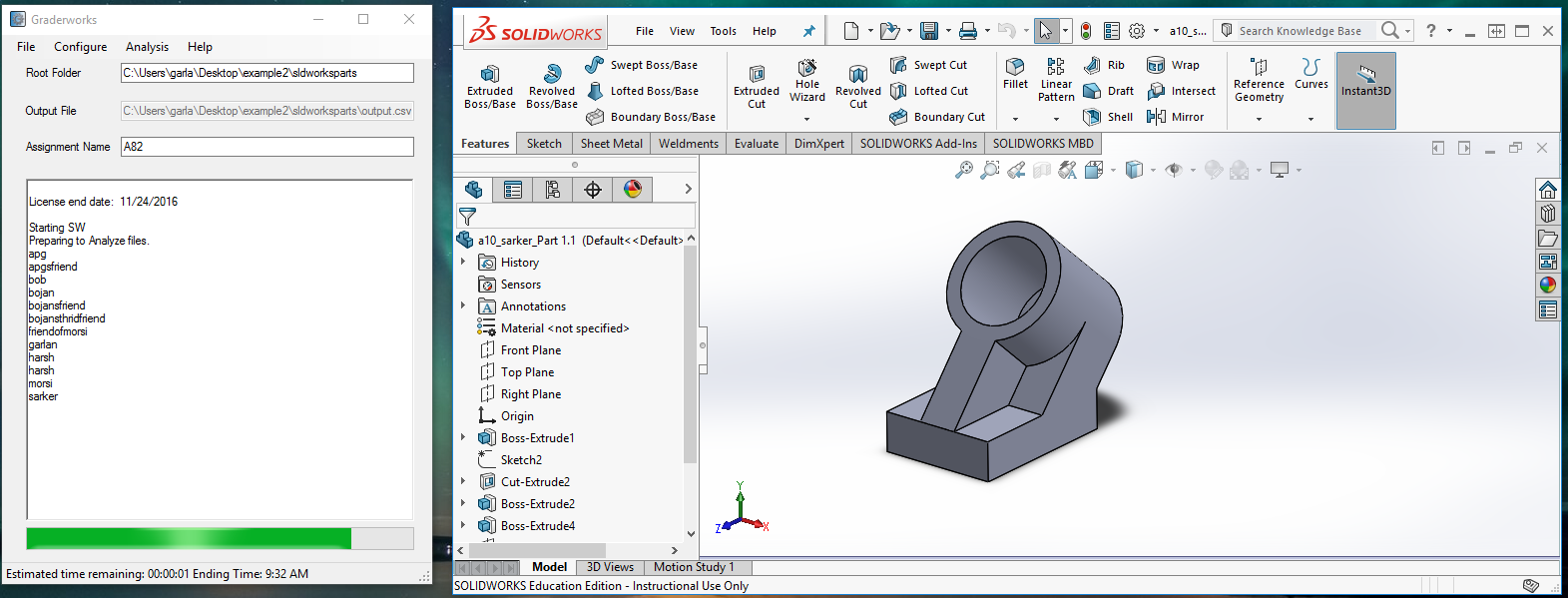Image resolution: width=1568 pixels, height=598 pixels.
Task: Choose the Swept Cut feature
Action: click(x=928, y=65)
